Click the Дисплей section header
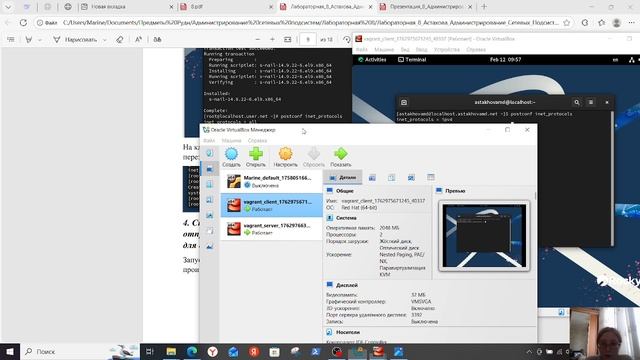 pos(347,285)
